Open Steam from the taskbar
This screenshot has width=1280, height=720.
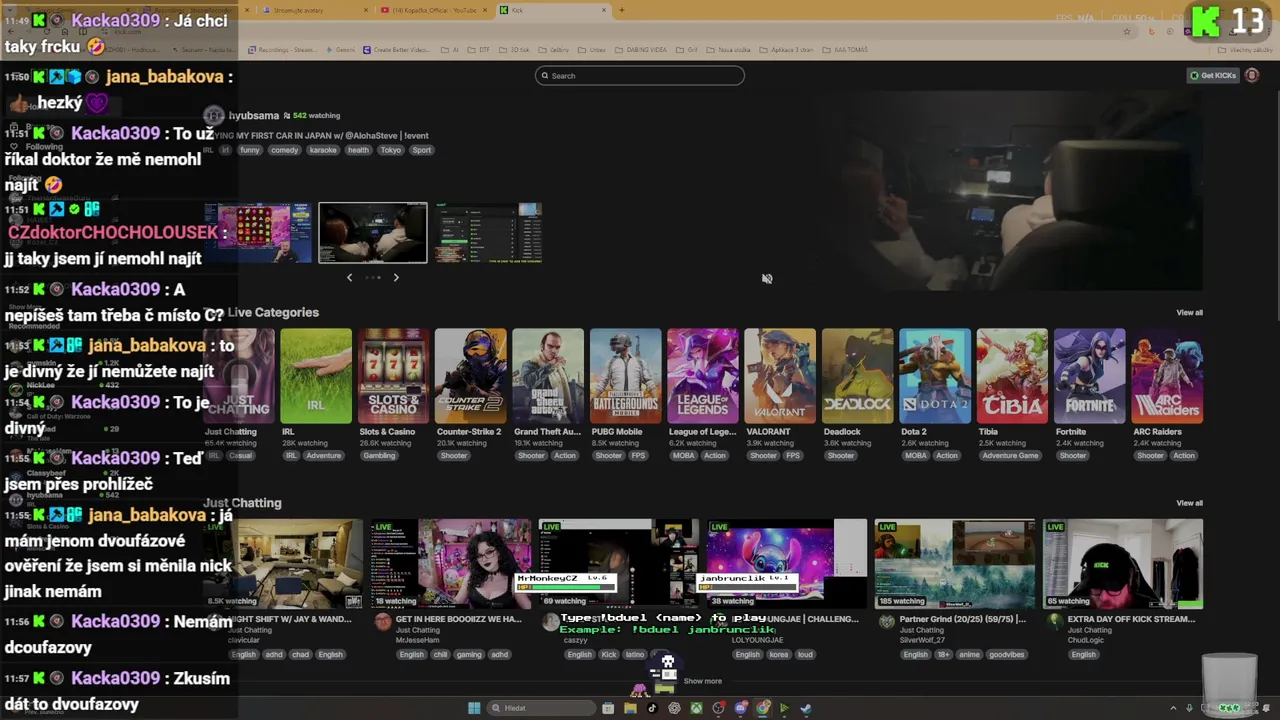click(x=806, y=708)
